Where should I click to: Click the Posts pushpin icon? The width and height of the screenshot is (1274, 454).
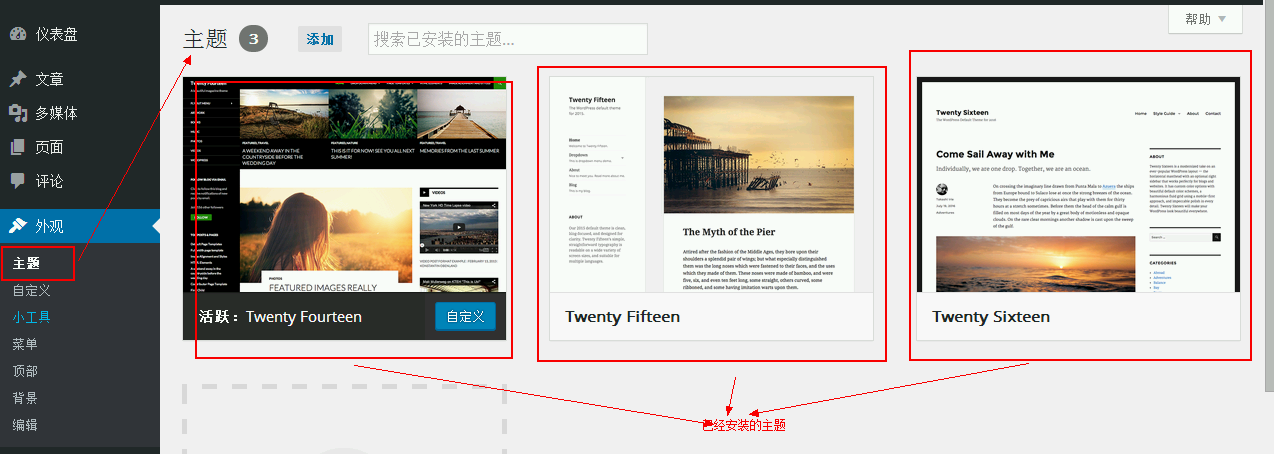tap(18, 79)
